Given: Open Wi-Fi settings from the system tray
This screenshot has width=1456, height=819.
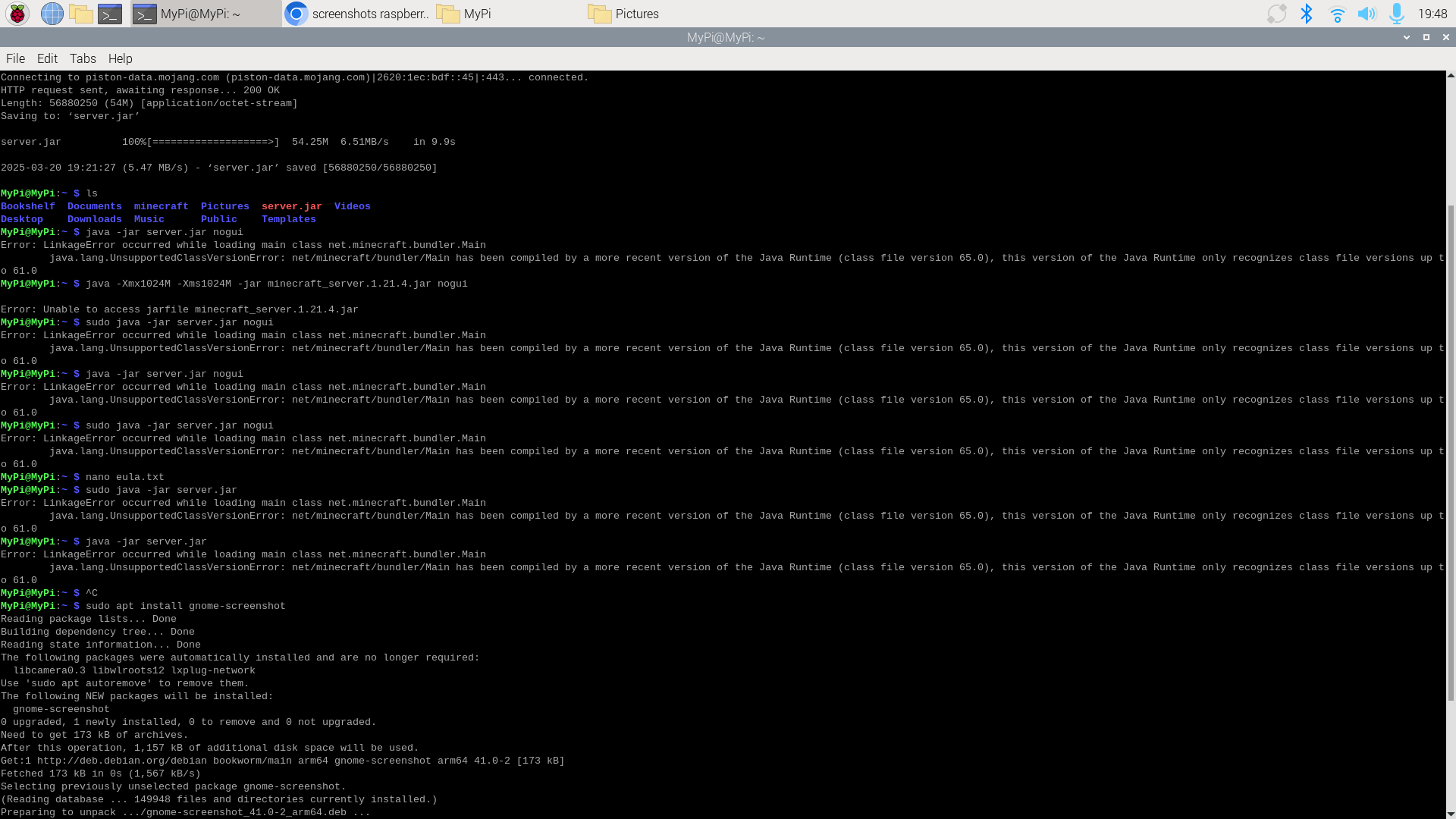Looking at the screenshot, I should 1336,13.
